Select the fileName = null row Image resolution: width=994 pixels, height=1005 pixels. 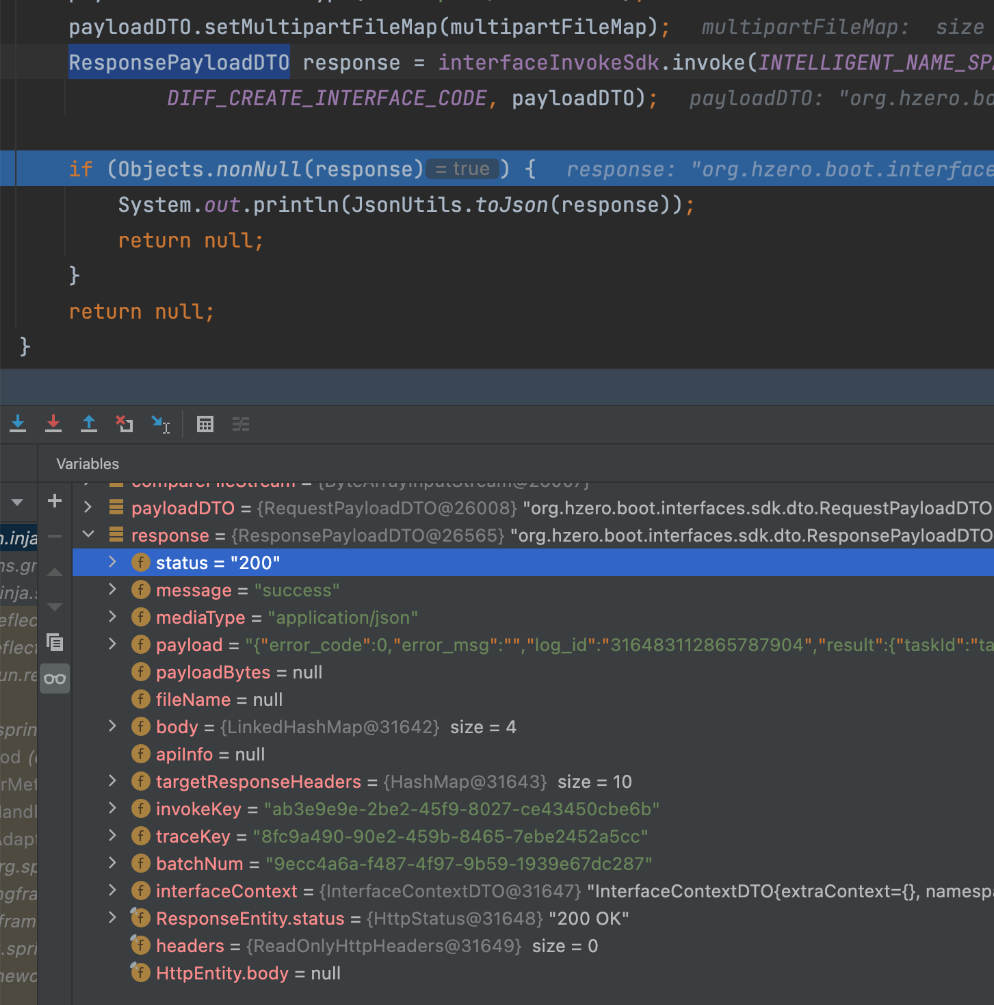pos(533,700)
